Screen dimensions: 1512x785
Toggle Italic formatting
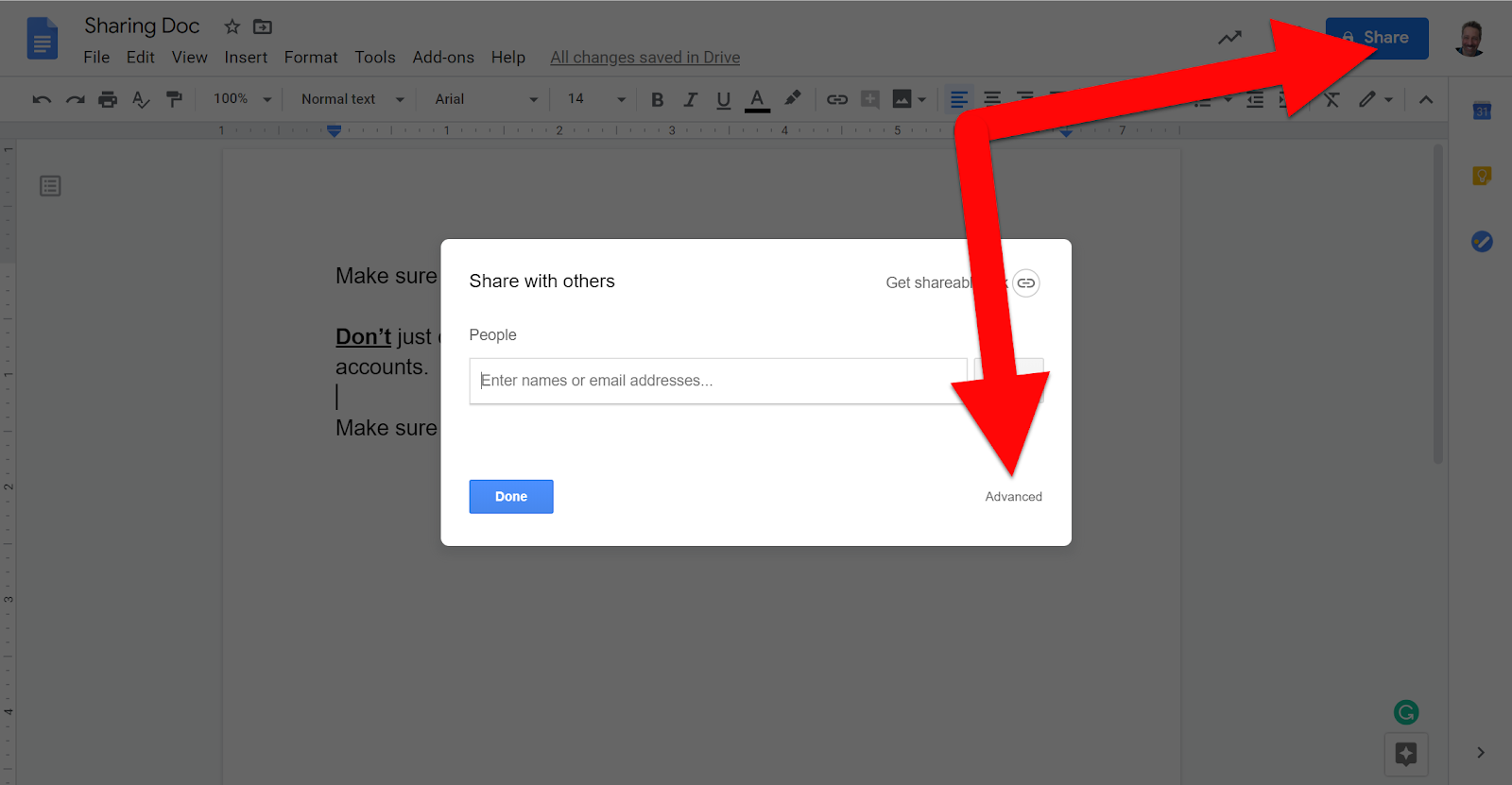[x=691, y=99]
